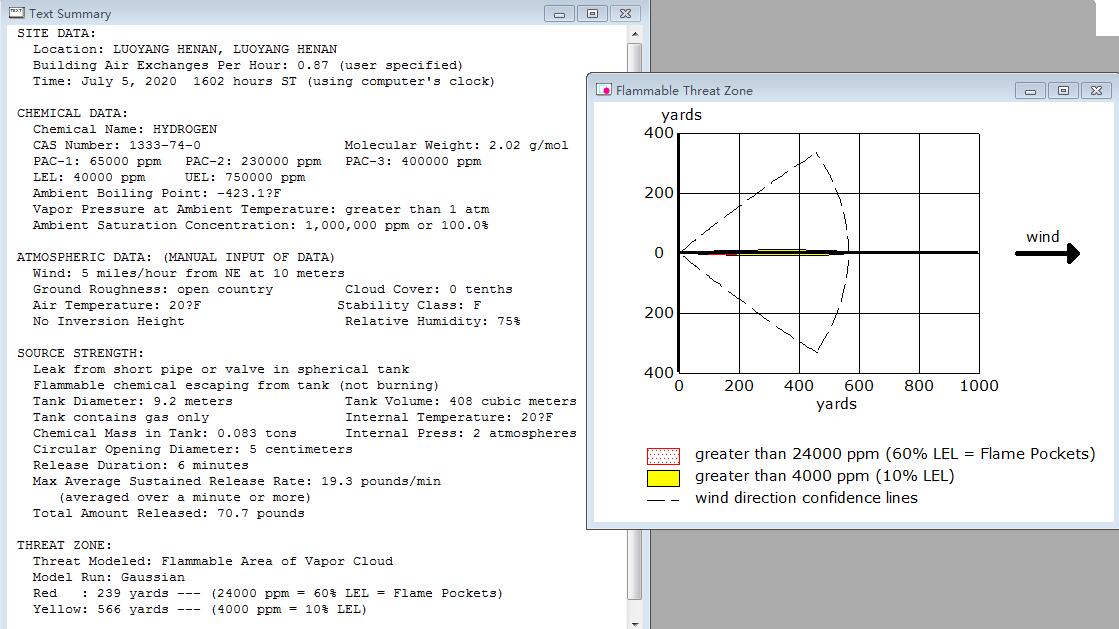
Task: Click the 'greater than 24000 ppm' legend label
Action: (x=895, y=454)
